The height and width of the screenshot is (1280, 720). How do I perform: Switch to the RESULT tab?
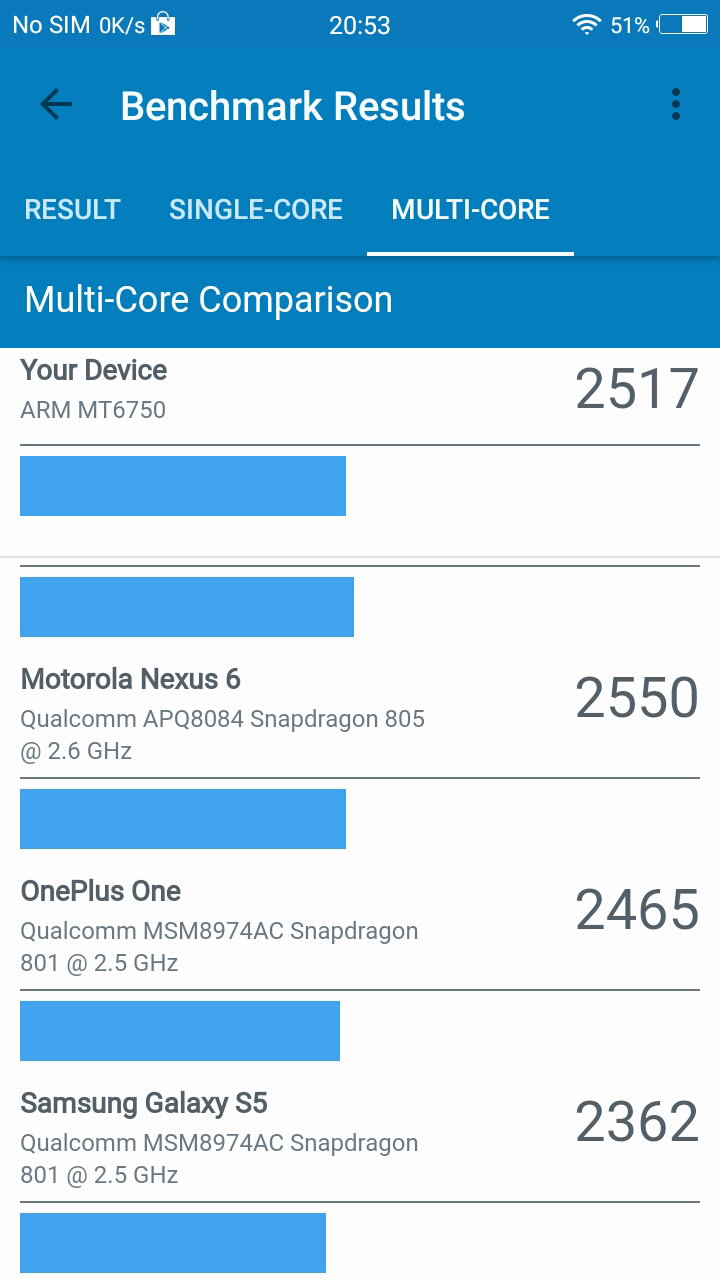tap(72, 209)
